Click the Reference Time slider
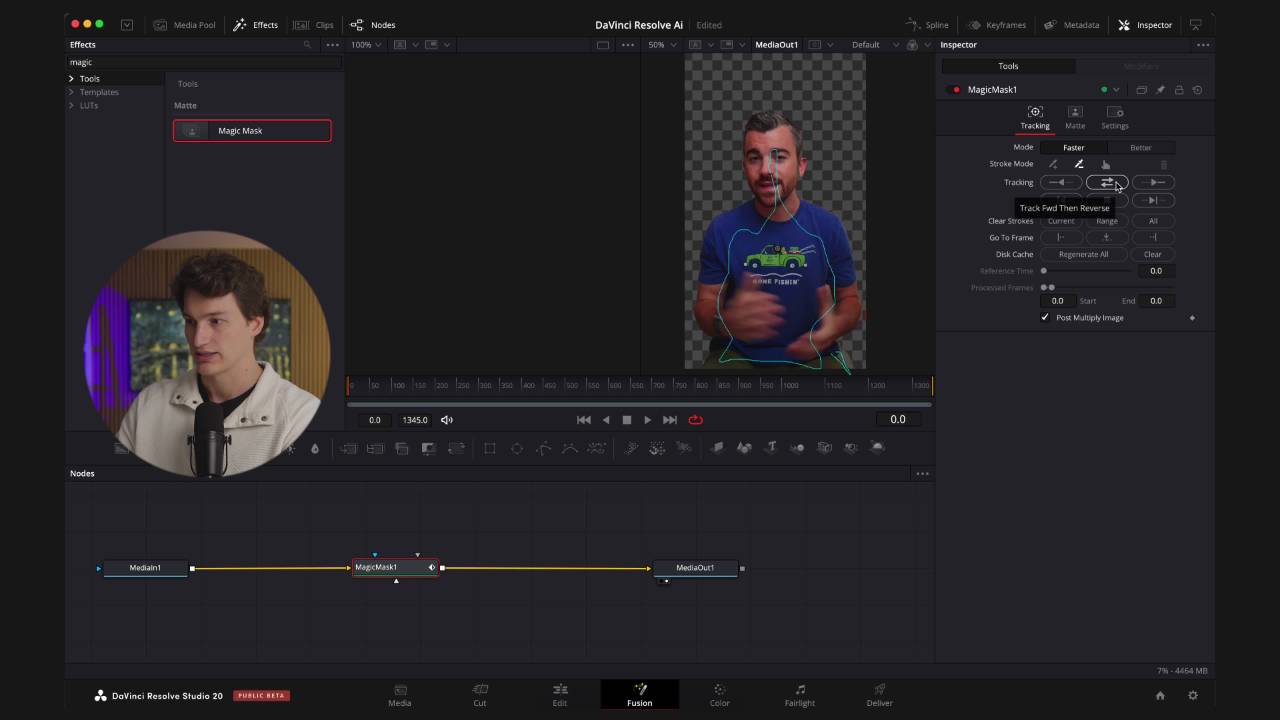This screenshot has height=720, width=1280. point(1087,271)
